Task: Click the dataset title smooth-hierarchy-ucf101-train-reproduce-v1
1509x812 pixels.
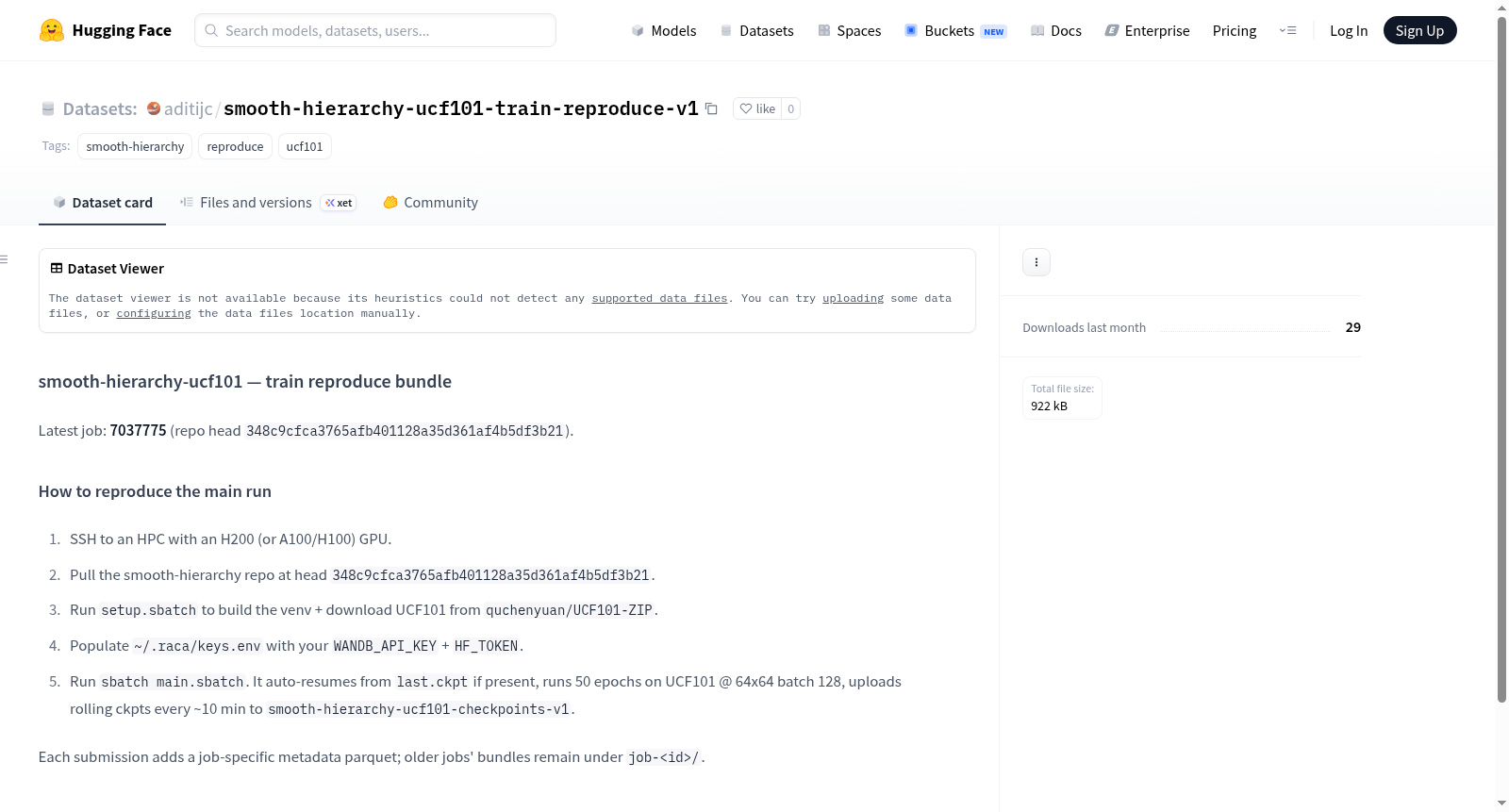Action: [461, 109]
